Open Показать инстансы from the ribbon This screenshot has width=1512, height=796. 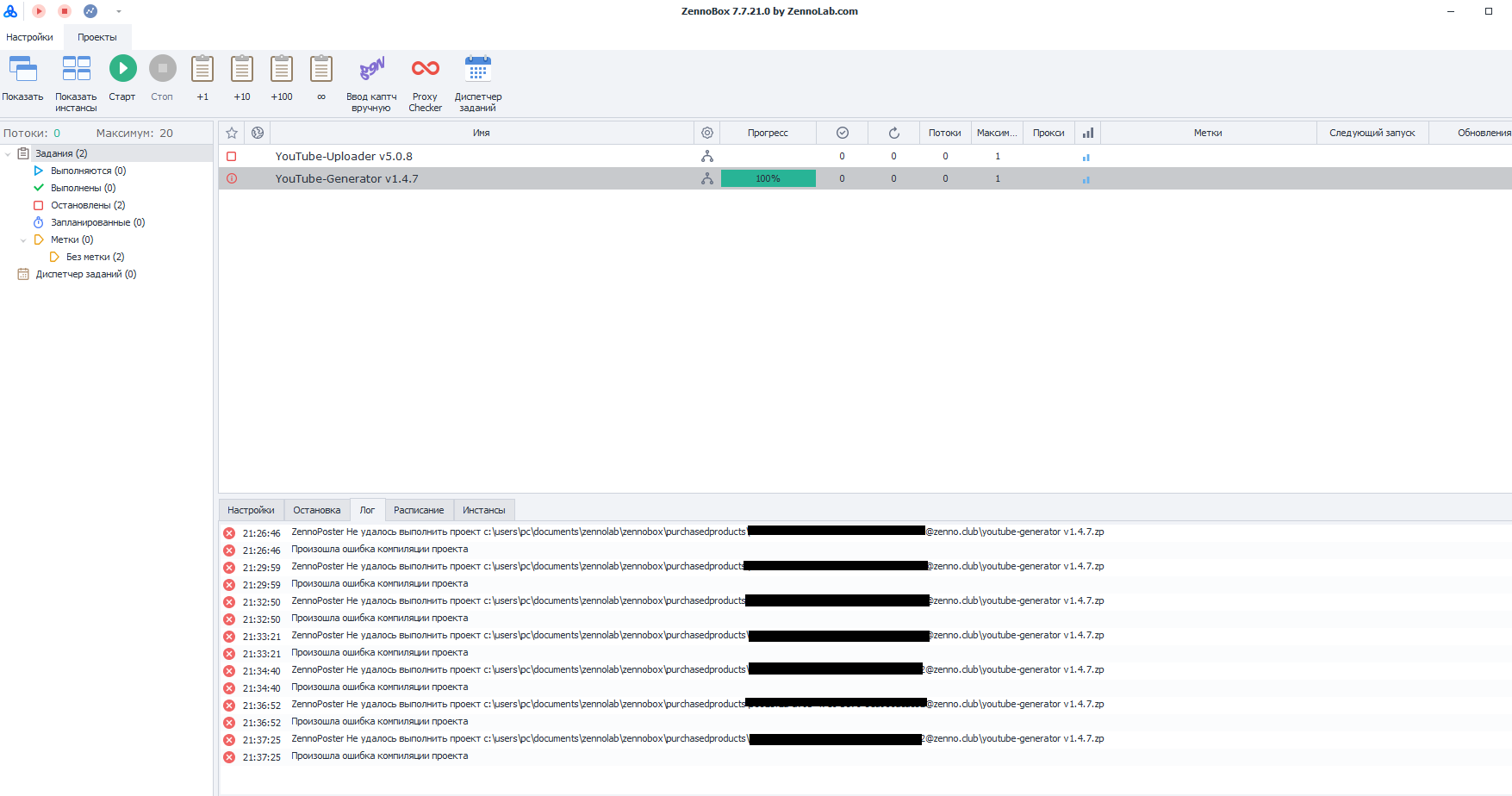click(x=76, y=69)
